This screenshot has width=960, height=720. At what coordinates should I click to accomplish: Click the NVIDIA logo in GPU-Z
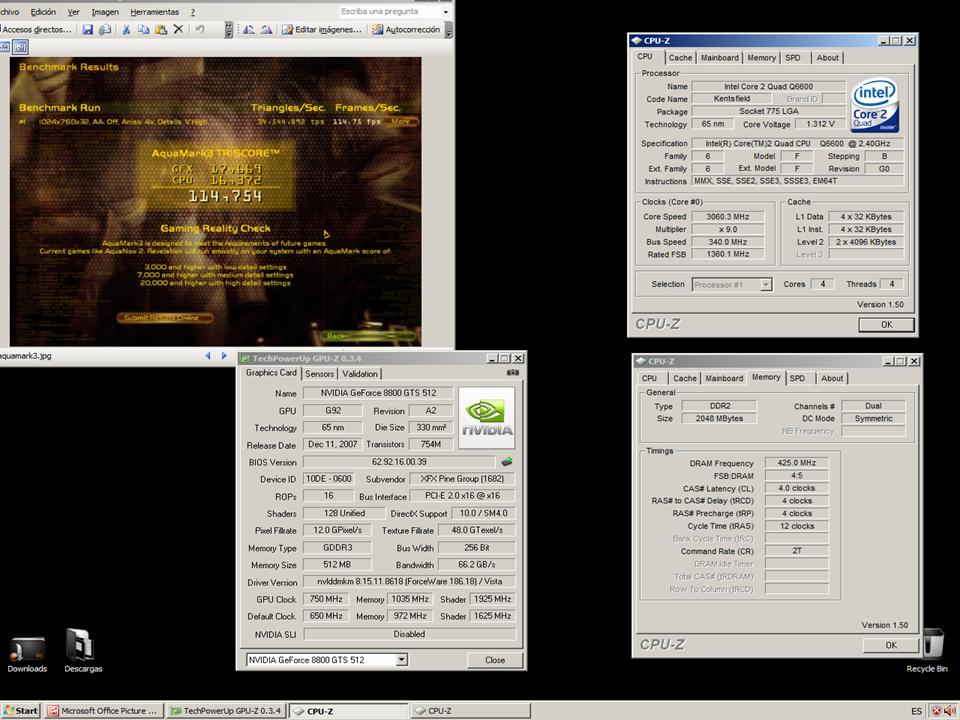tap(487, 418)
